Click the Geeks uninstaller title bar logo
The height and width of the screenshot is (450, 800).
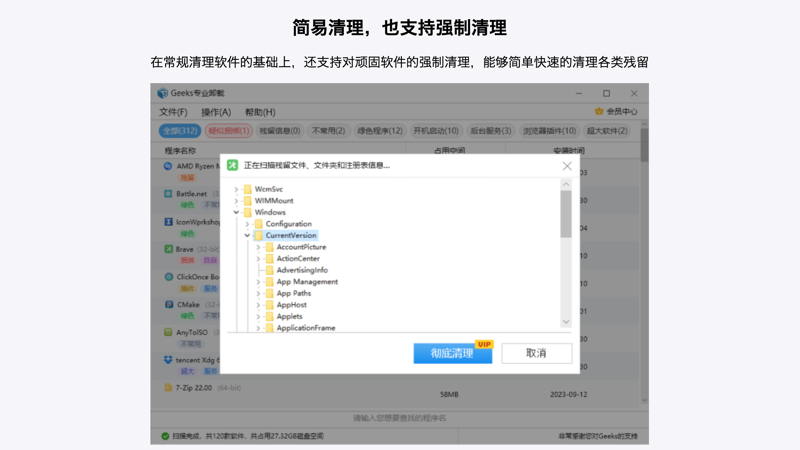point(162,93)
